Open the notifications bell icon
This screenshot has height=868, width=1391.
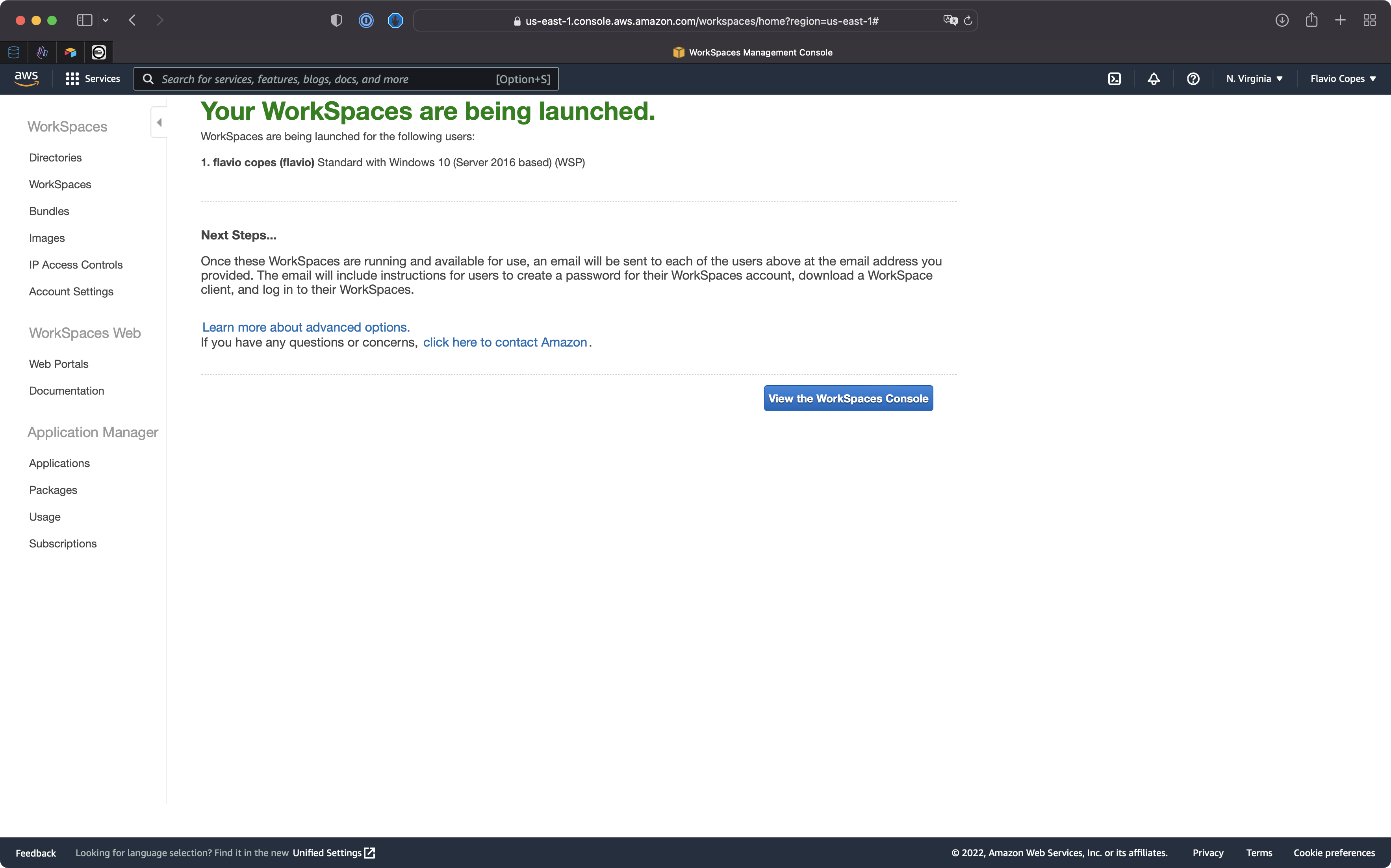(1154, 79)
